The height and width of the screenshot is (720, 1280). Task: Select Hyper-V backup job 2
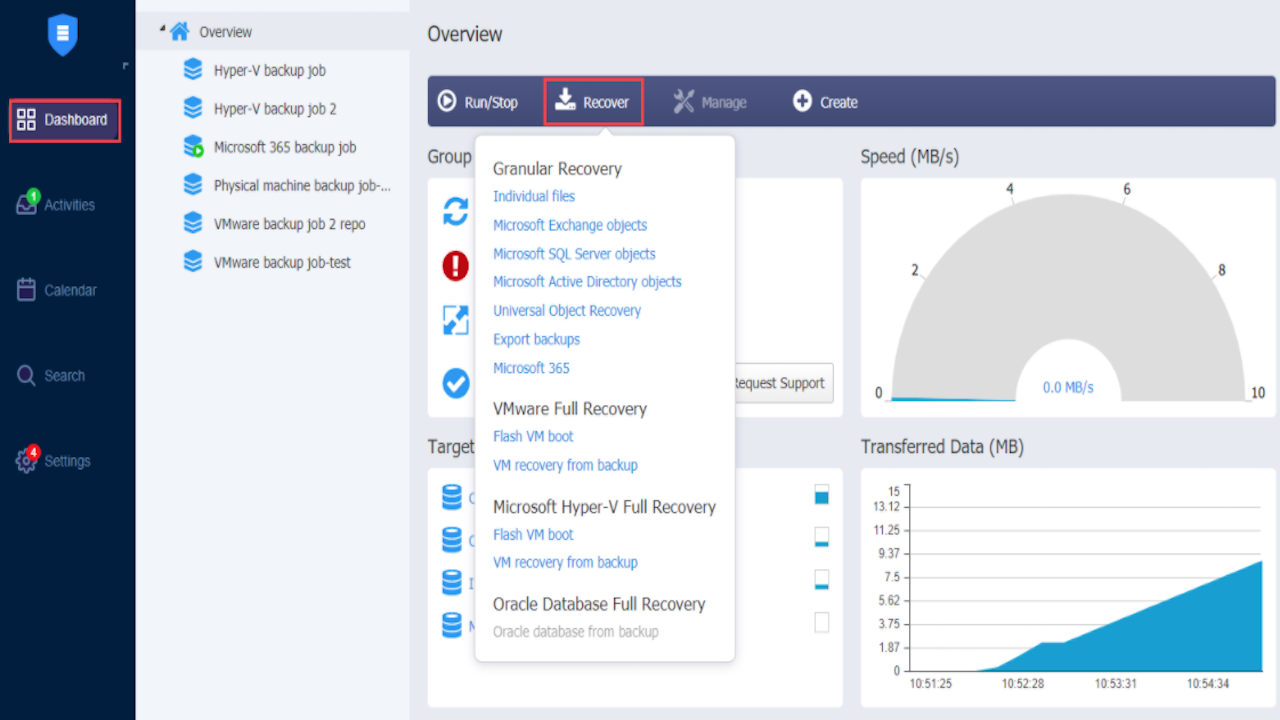pyautogui.click(x=275, y=109)
